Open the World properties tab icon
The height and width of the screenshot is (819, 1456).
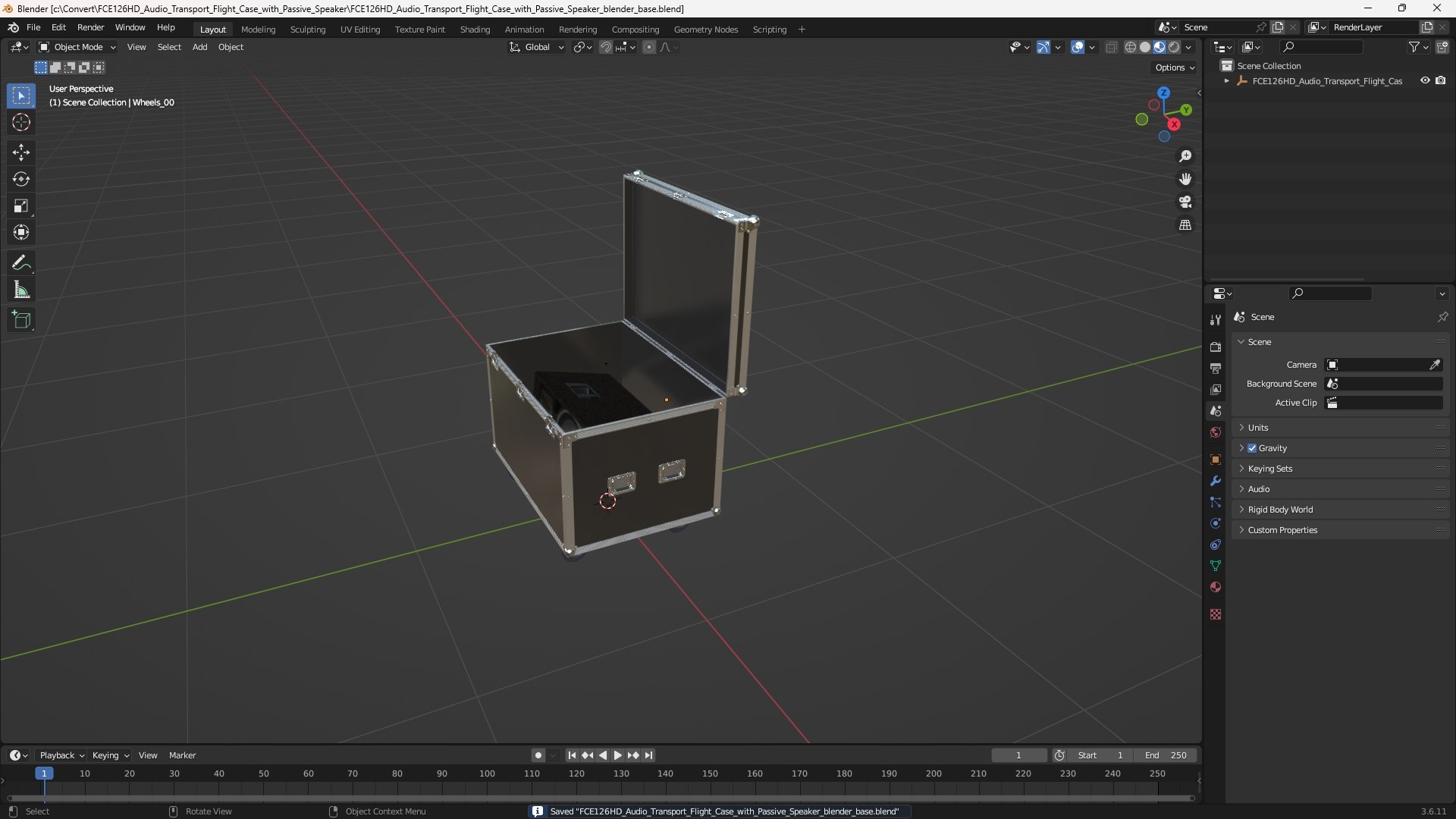click(1216, 432)
